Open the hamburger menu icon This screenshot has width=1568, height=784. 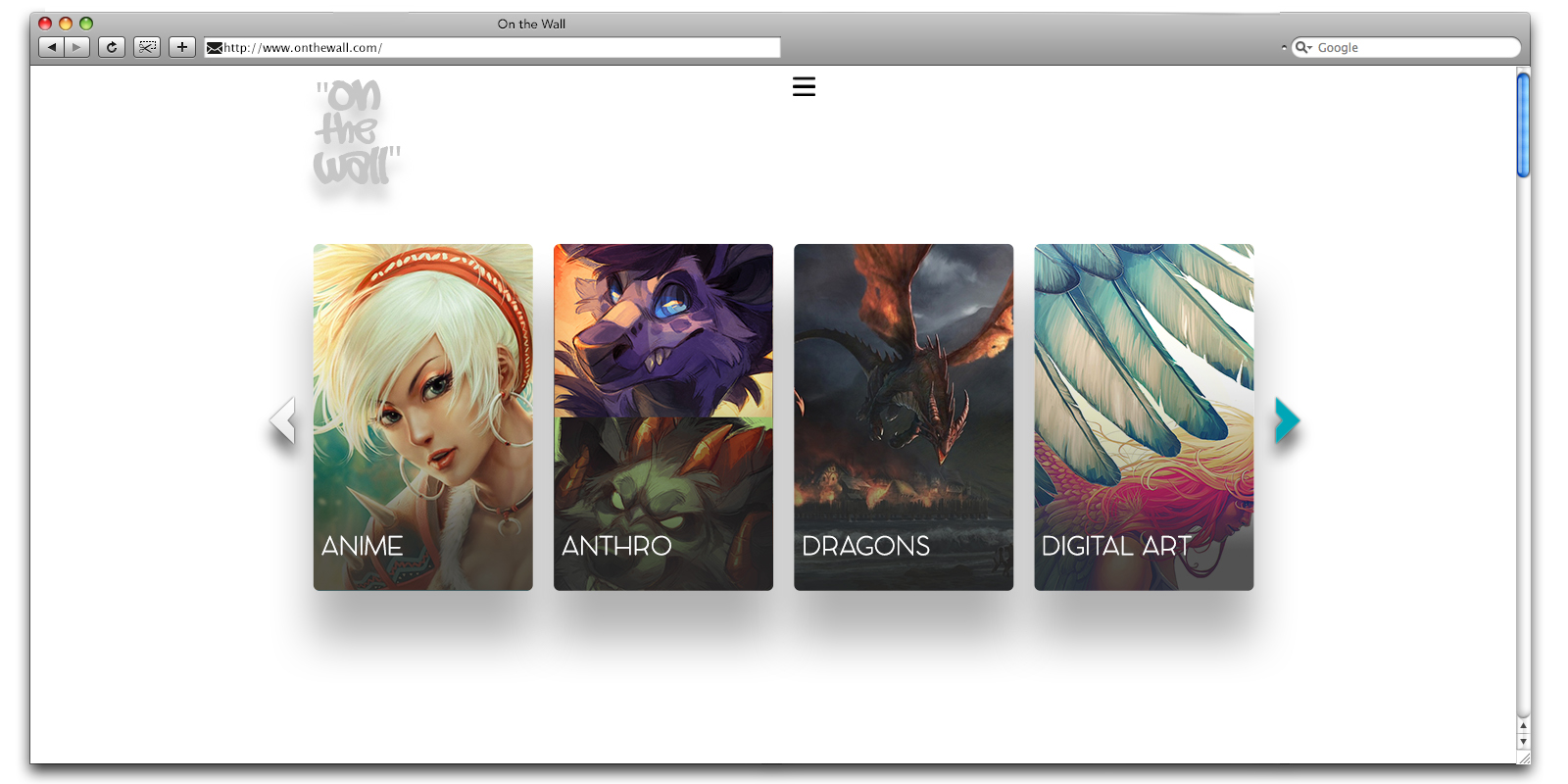[804, 87]
